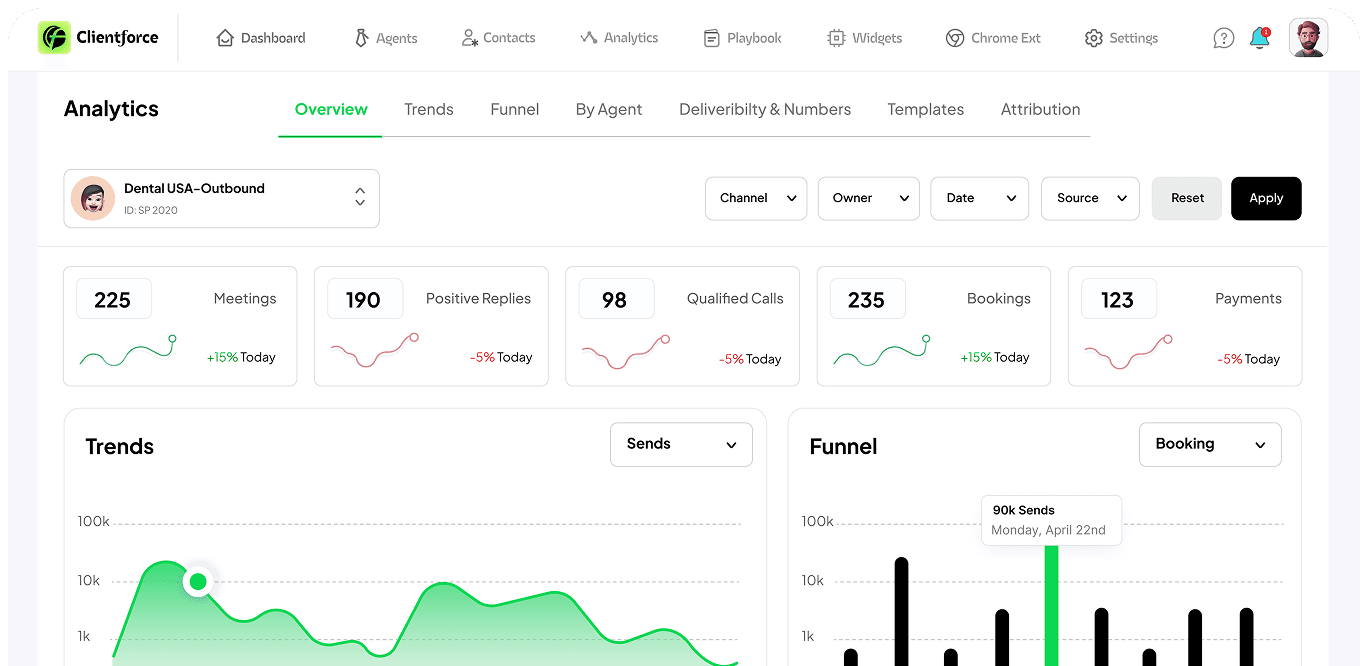Open Contacts via its person icon
The width and height of the screenshot is (1368, 666).
click(x=469, y=38)
